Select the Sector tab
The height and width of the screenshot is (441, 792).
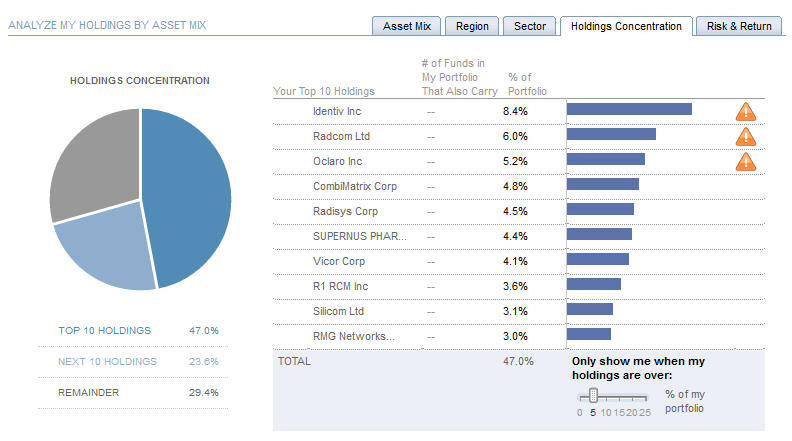click(529, 26)
